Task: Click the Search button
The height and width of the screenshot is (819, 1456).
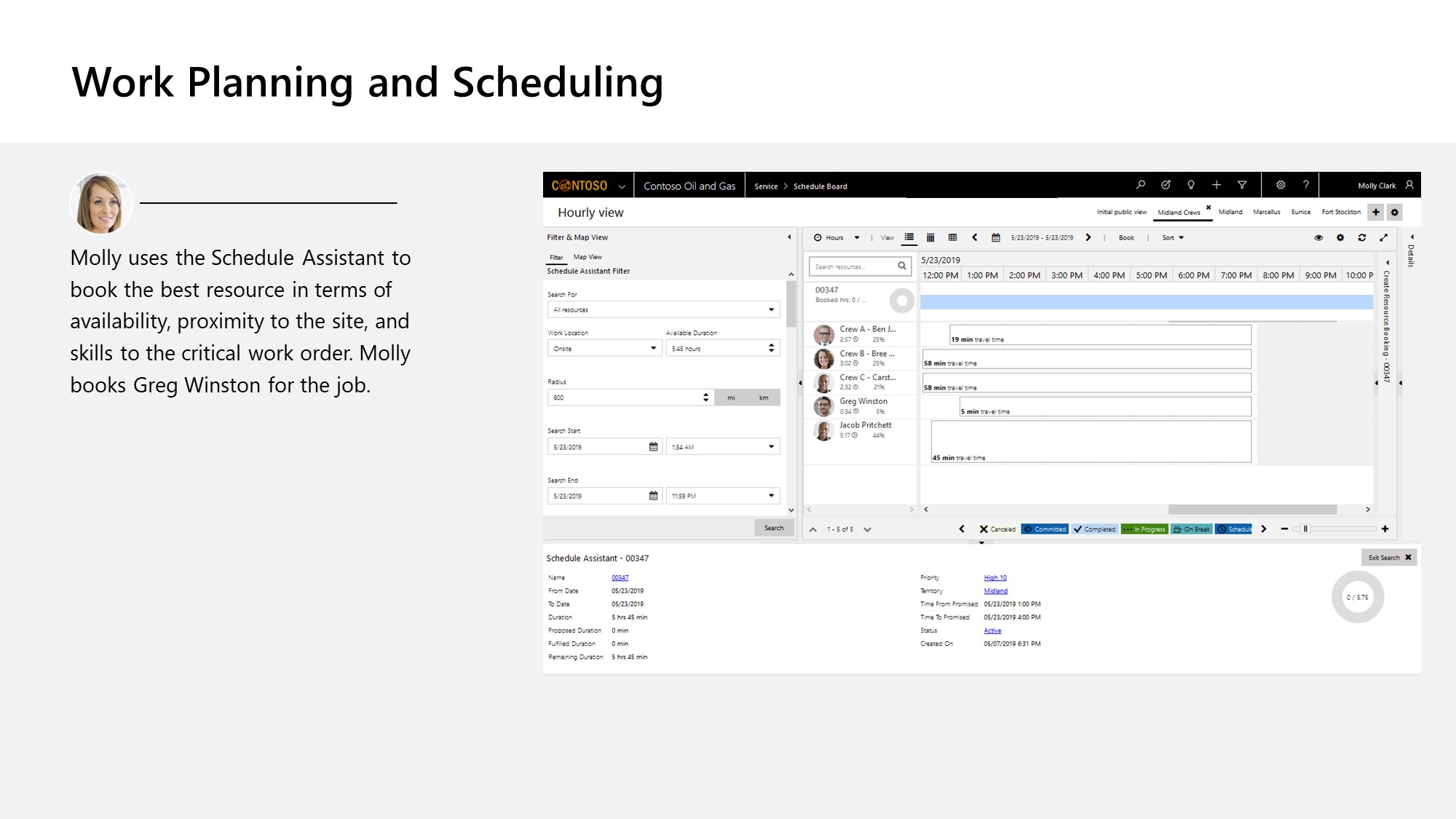Action: pyautogui.click(x=774, y=528)
